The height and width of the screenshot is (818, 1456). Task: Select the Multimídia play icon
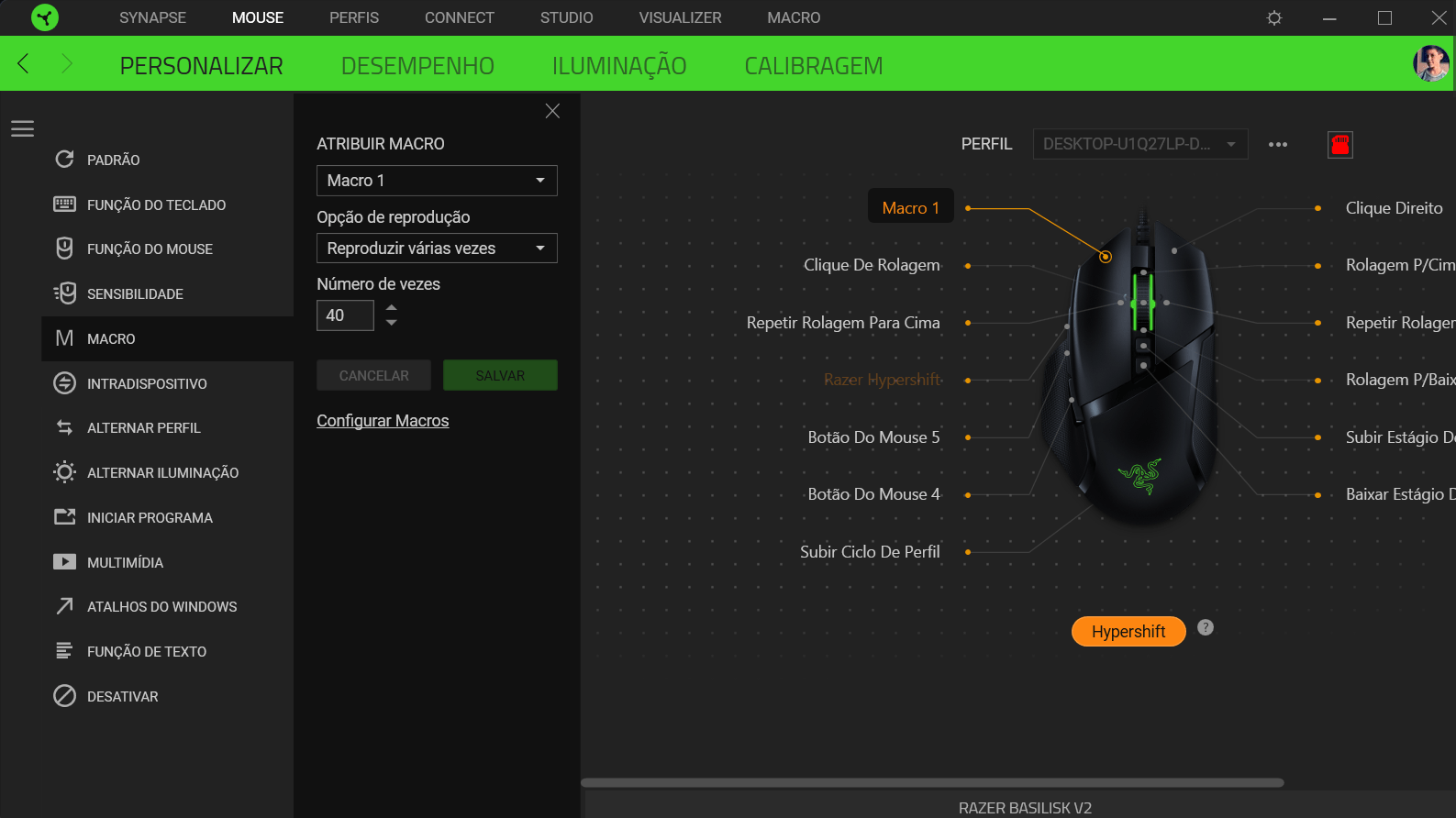(x=64, y=562)
